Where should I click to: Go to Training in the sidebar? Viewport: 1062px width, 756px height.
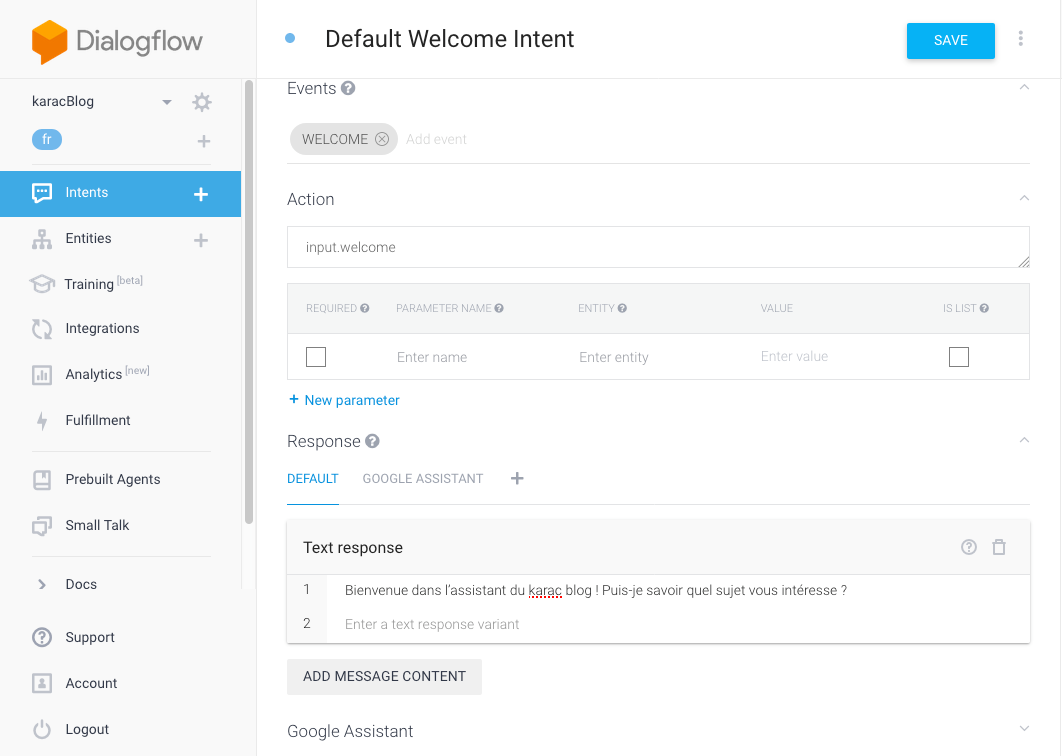pyautogui.click(x=89, y=285)
